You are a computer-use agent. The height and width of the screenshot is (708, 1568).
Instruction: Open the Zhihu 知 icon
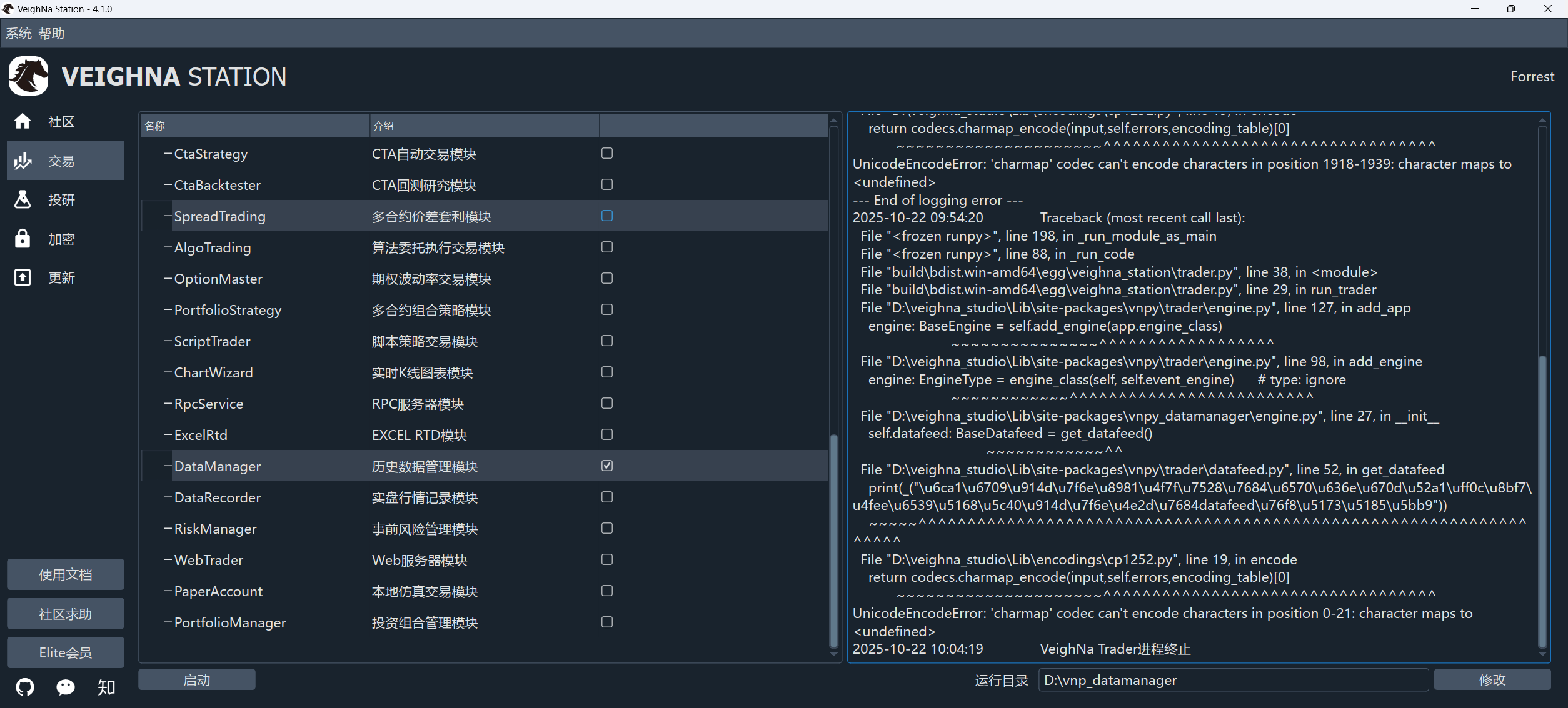[106, 687]
